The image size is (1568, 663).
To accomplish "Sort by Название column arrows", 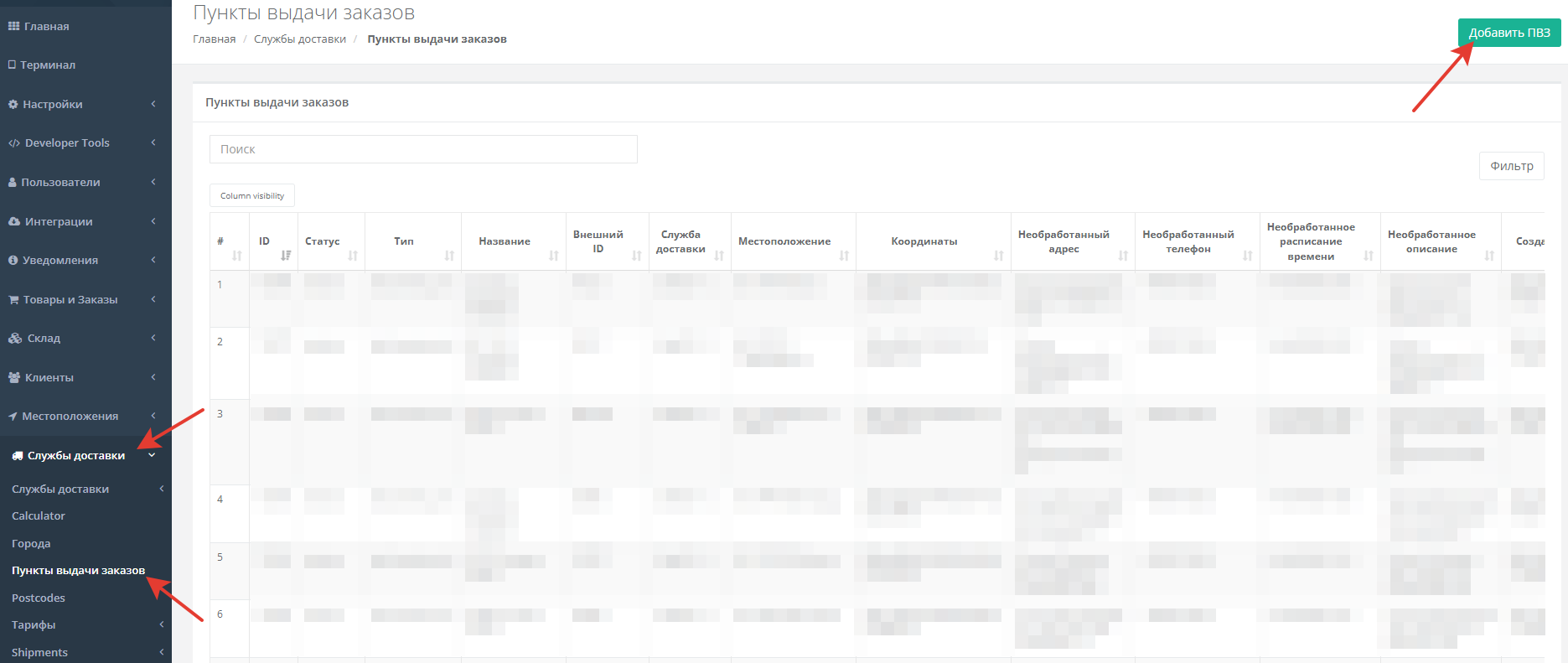I will (x=554, y=256).
